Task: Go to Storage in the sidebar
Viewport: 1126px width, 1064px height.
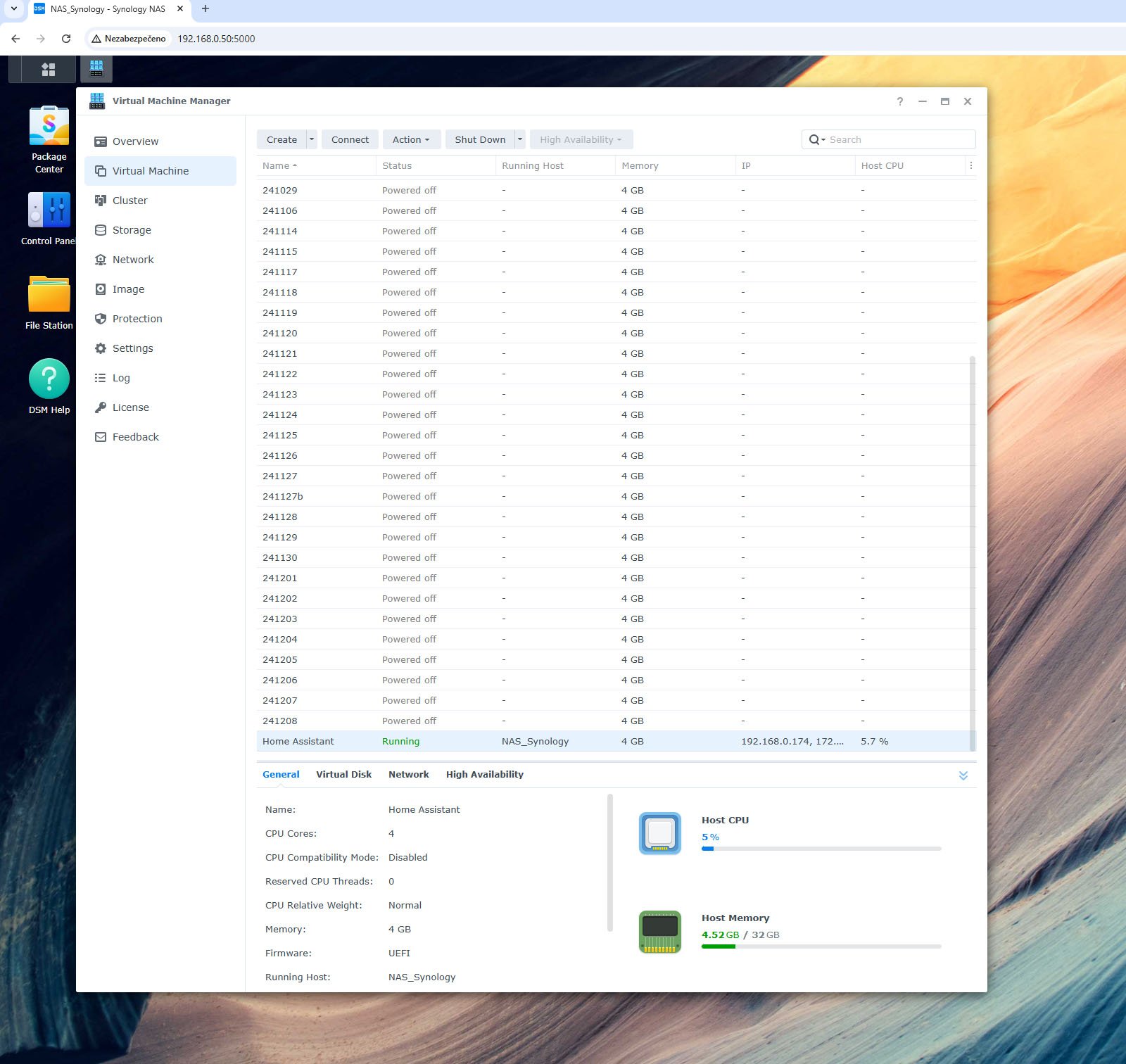Action: (132, 230)
